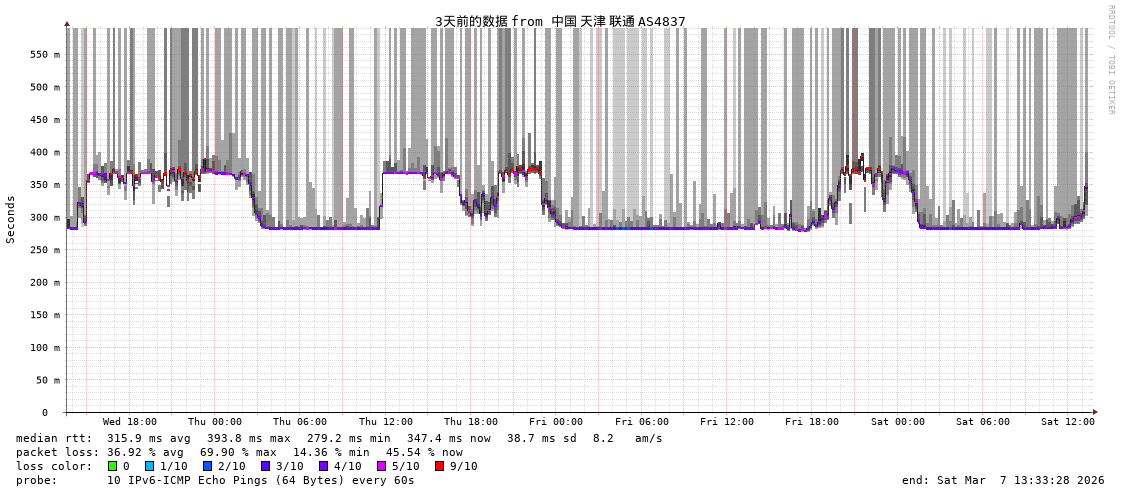This screenshot has height=494, width=1121.
Task: Click the 300 m y-axis label
Action: coord(44,218)
